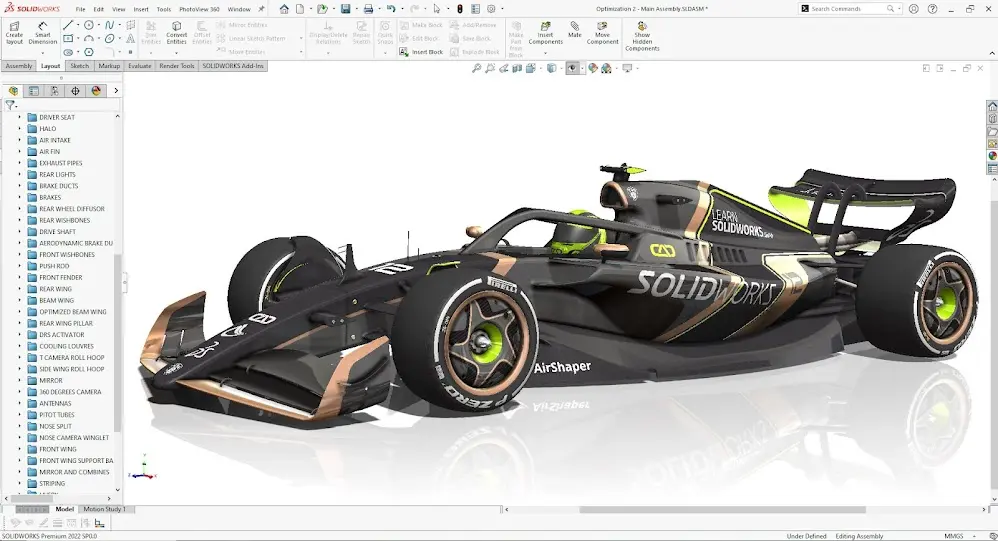
Task: Open the Options gear icon
Action: coord(491,9)
